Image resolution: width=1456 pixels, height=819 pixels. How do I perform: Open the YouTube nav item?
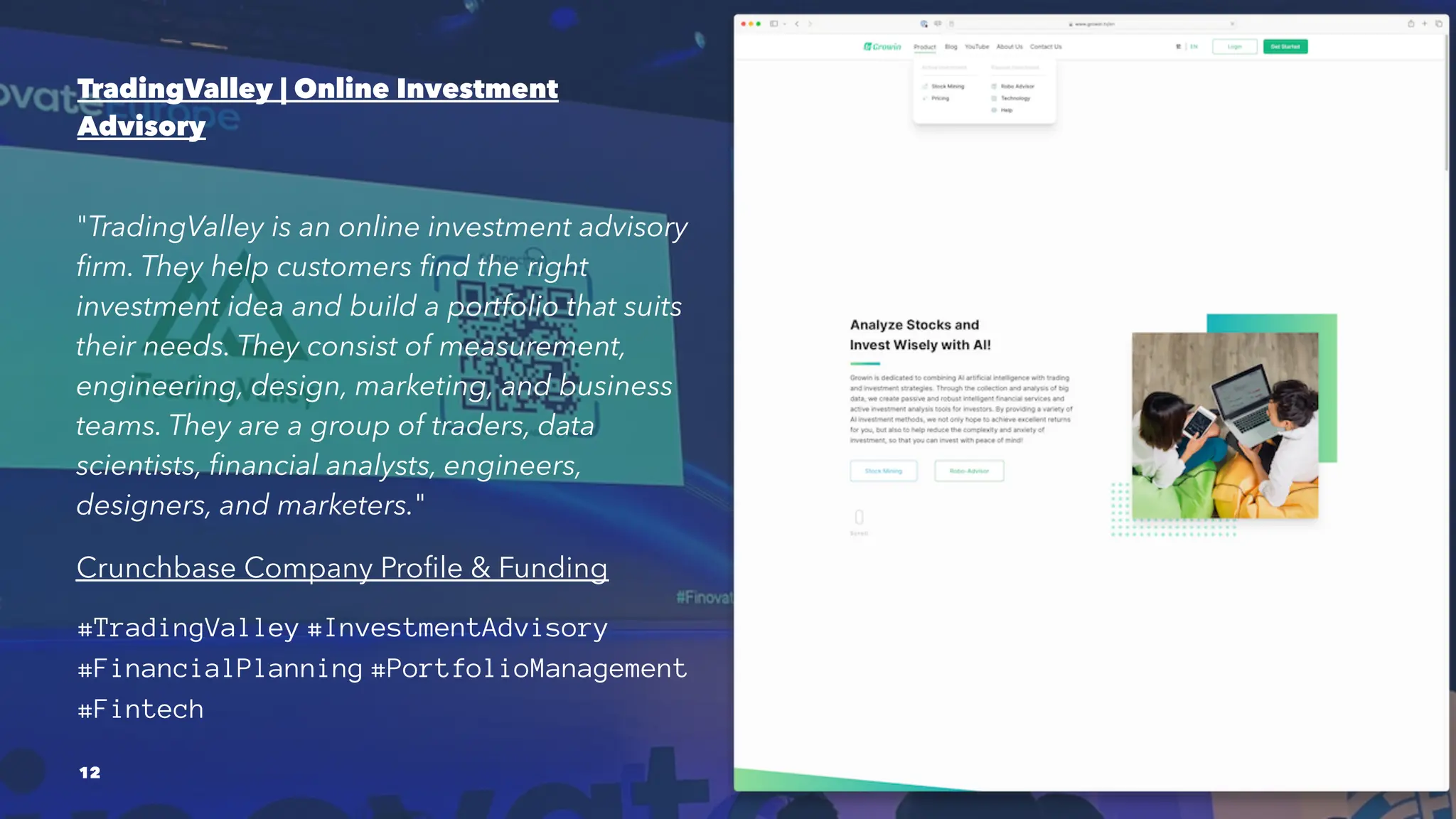pos(977,47)
